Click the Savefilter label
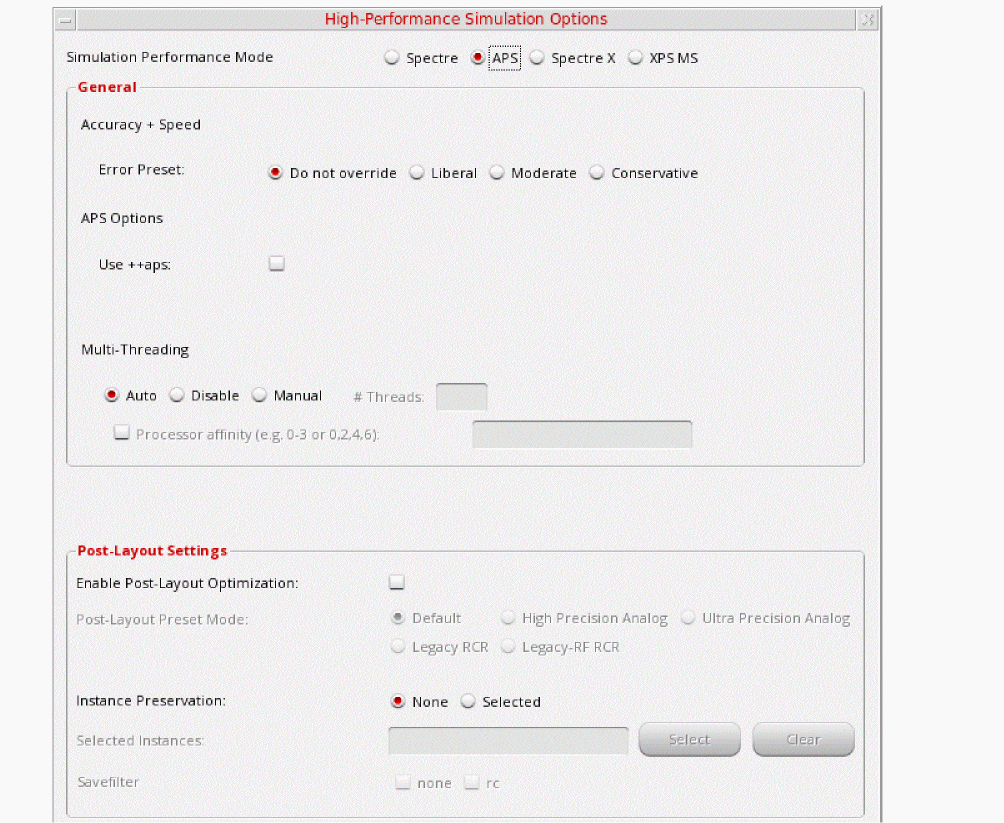Image resolution: width=1004 pixels, height=823 pixels. (x=108, y=782)
